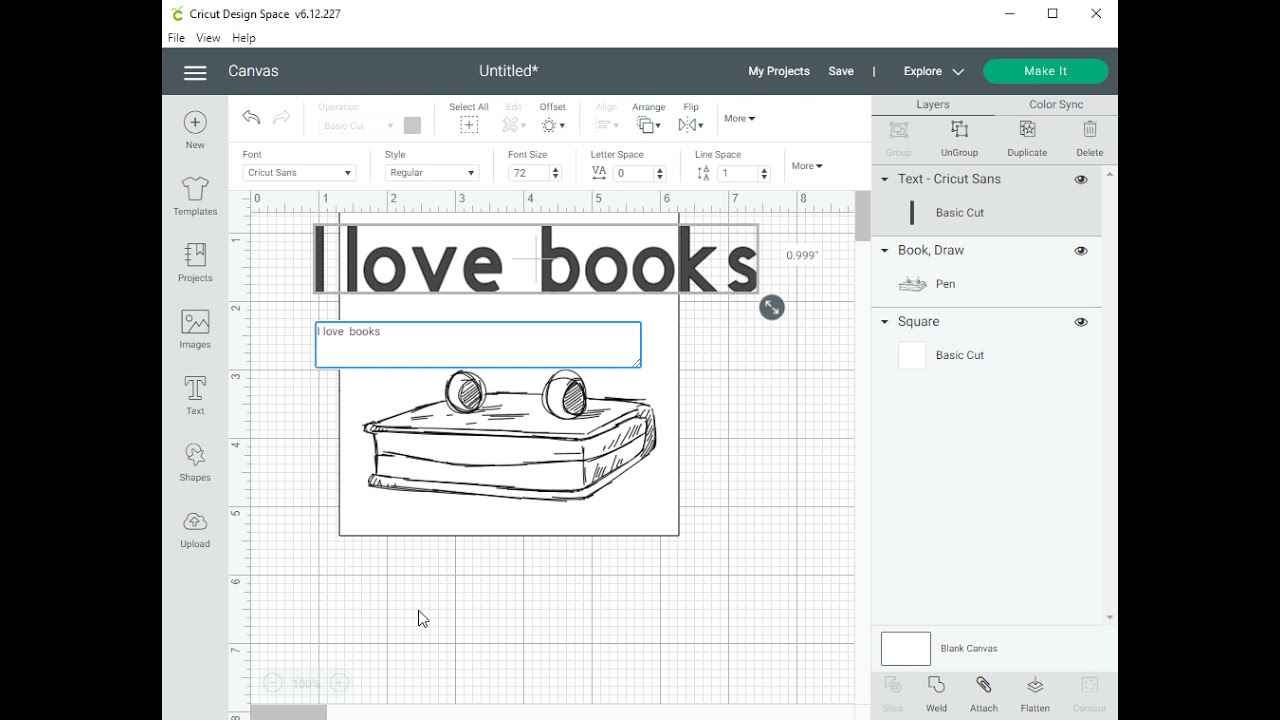Screen dimensions: 1280x720
Task: Open the File menu
Action: click(x=176, y=38)
